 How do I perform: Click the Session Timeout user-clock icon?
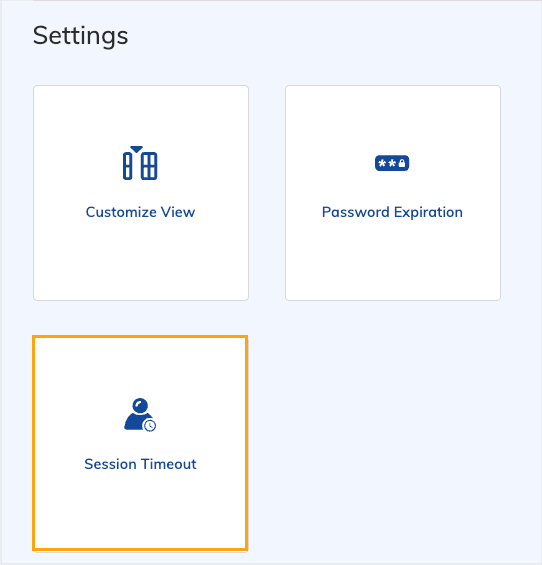(x=140, y=415)
